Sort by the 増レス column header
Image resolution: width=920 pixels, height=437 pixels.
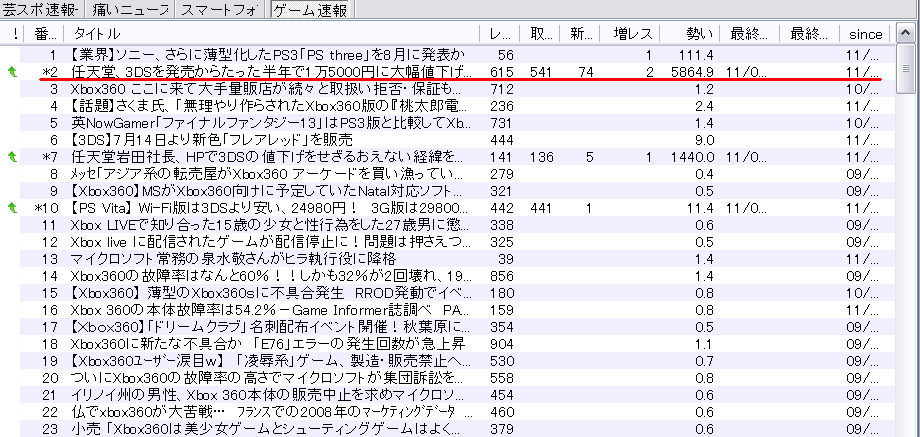click(x=630, y=34)
